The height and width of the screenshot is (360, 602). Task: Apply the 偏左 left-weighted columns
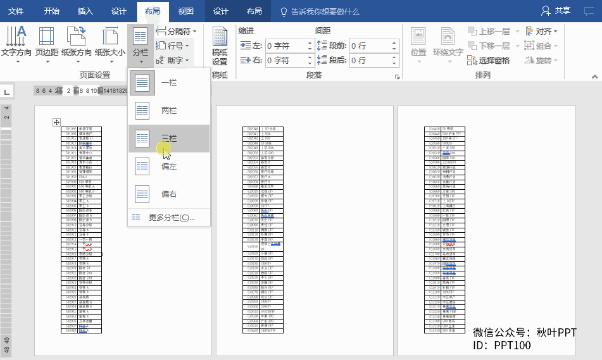pyautogui.click(x=169, y=167)
